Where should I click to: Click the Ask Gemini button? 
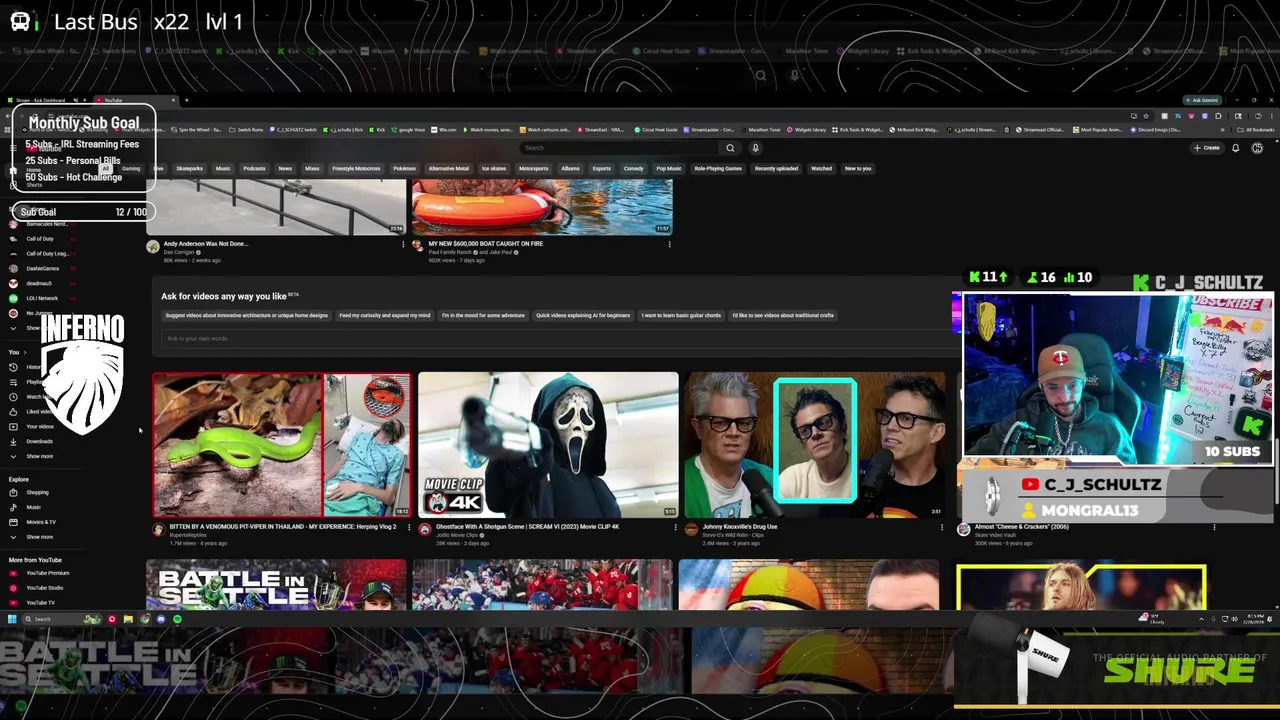click(x=1202, y=100)
